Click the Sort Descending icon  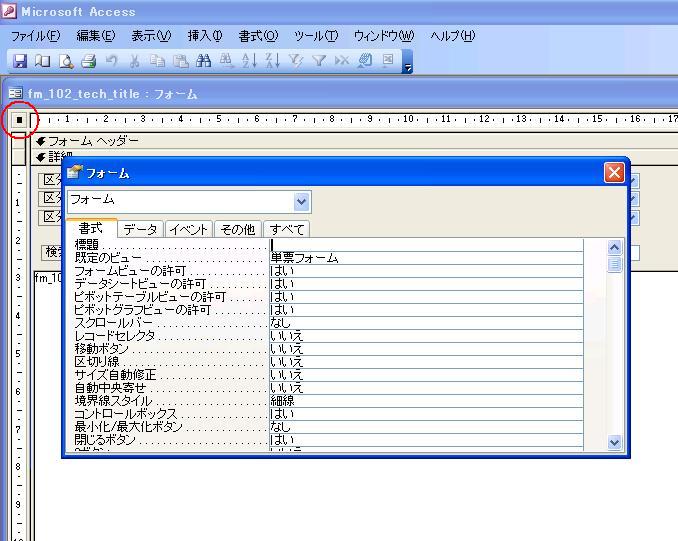point(272,61)
